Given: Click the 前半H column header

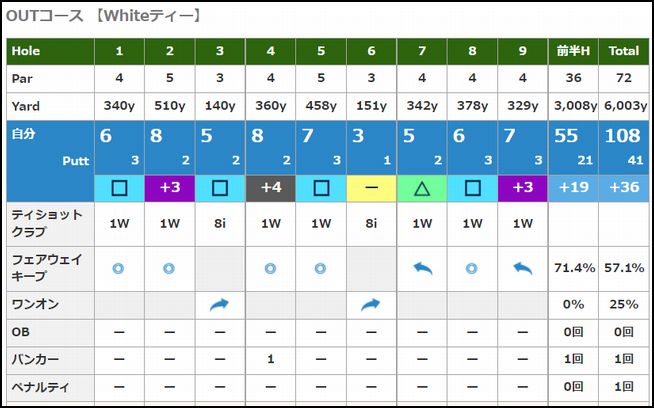Looking at the screenshot, I should (x=574, y=51).
